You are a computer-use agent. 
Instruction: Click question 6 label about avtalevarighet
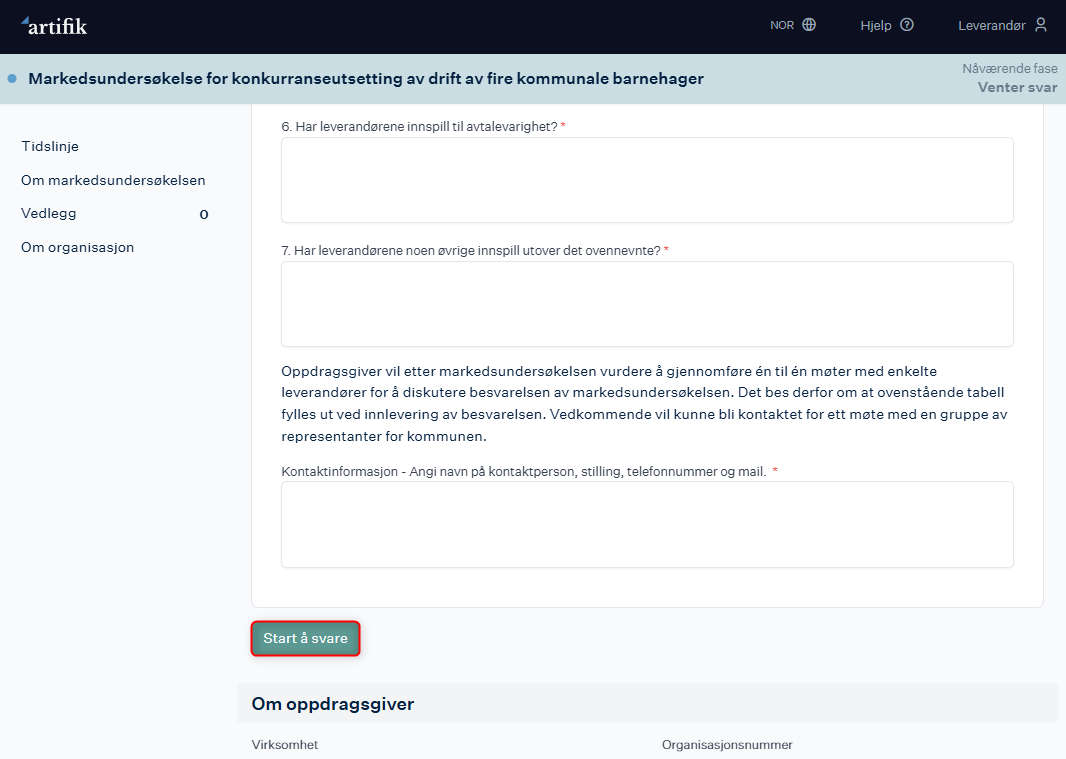419,126
